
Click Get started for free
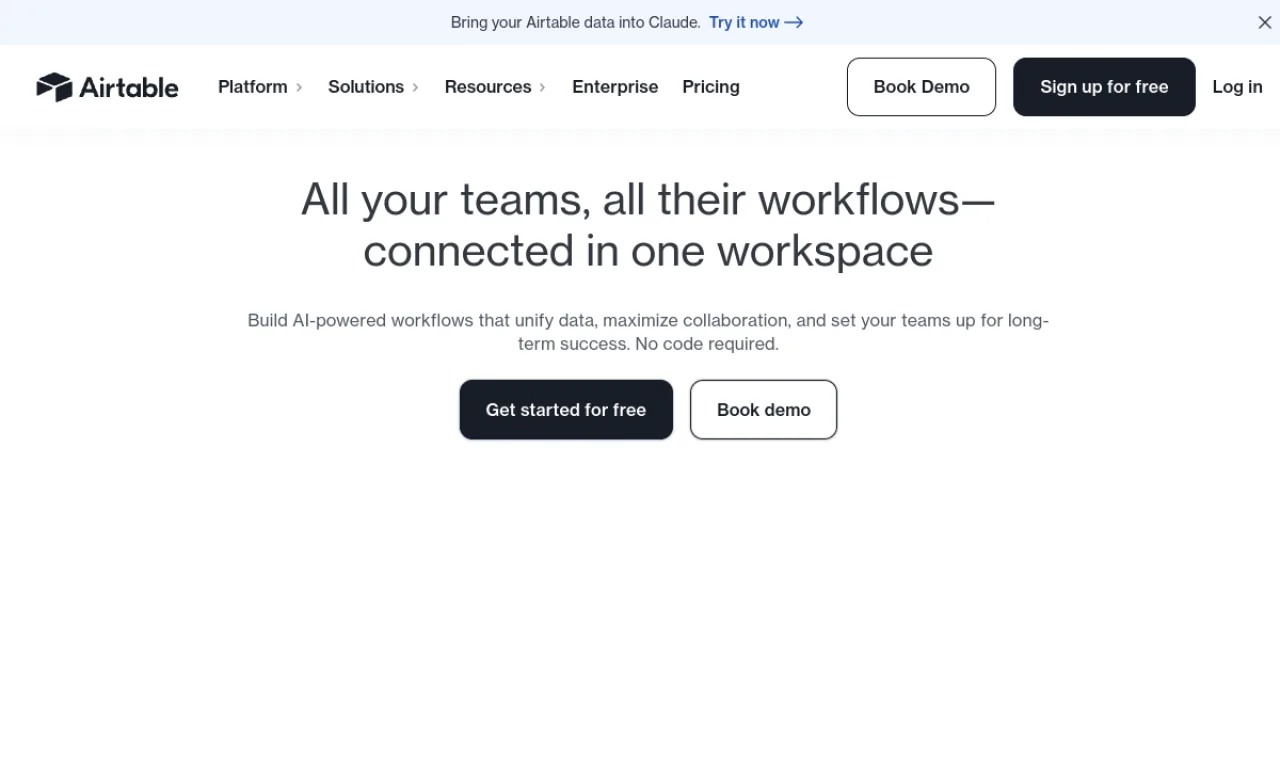tap(566, 409)
